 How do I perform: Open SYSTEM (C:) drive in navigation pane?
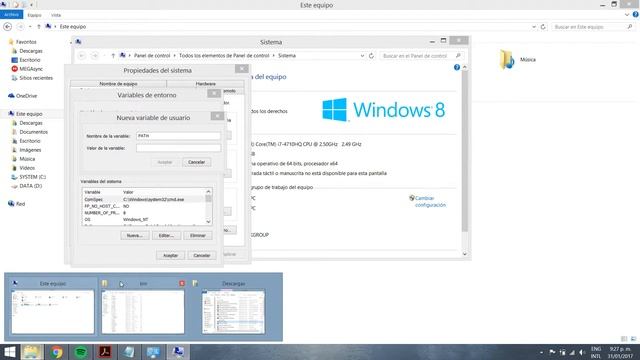click(32, 177)
